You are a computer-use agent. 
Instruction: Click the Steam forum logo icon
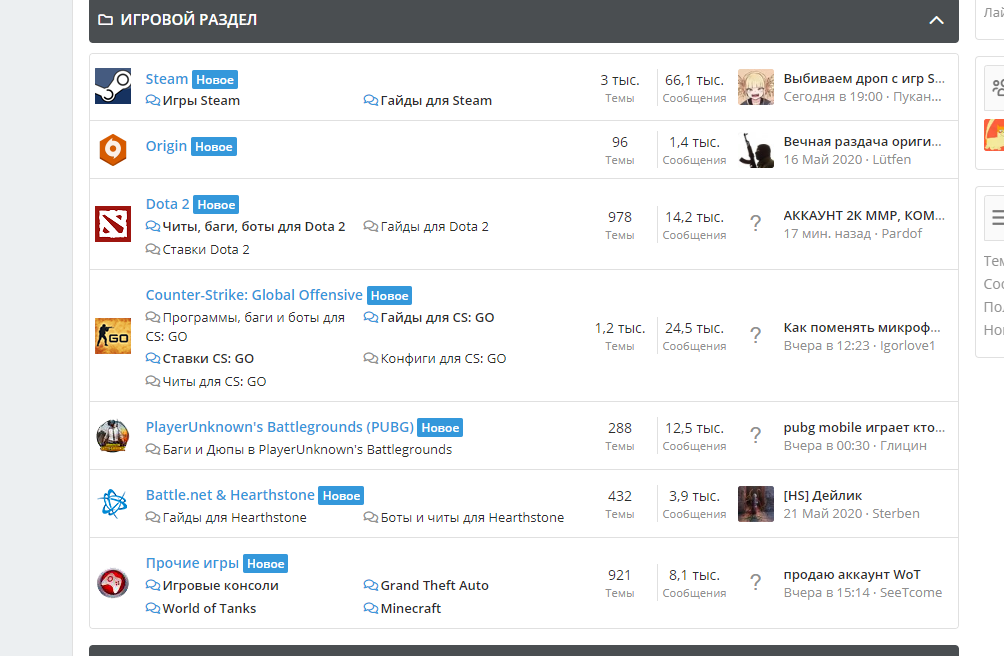point(113,86)
